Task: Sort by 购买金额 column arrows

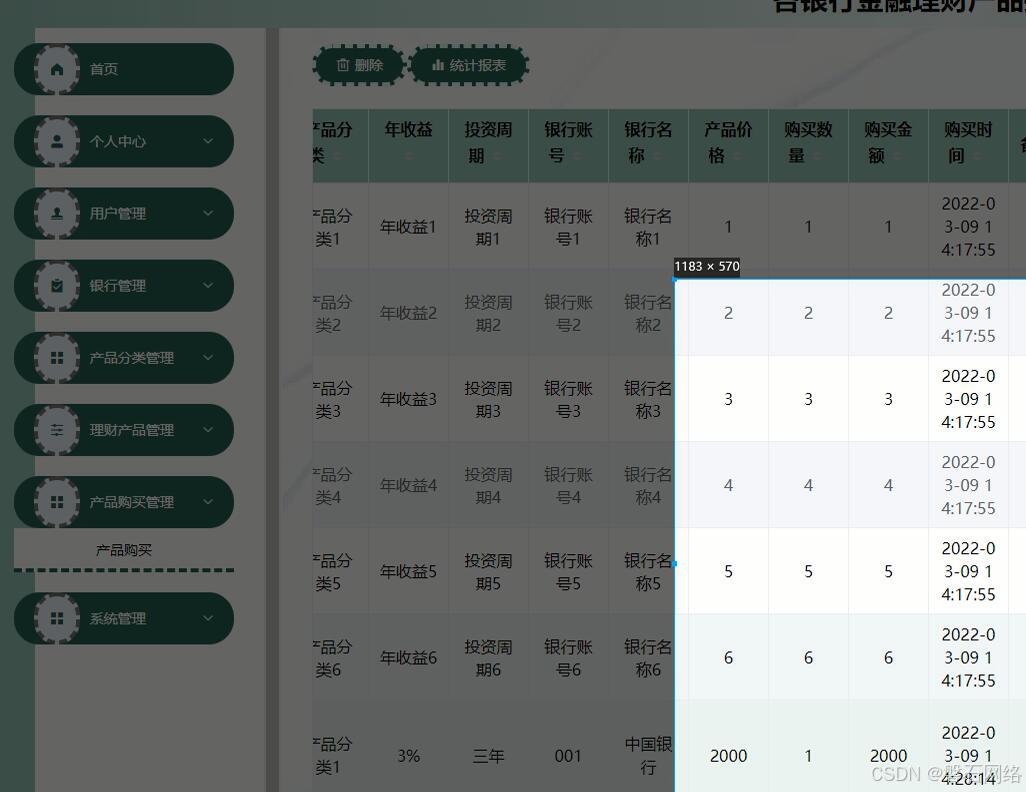Action: (x=896, y=156)
